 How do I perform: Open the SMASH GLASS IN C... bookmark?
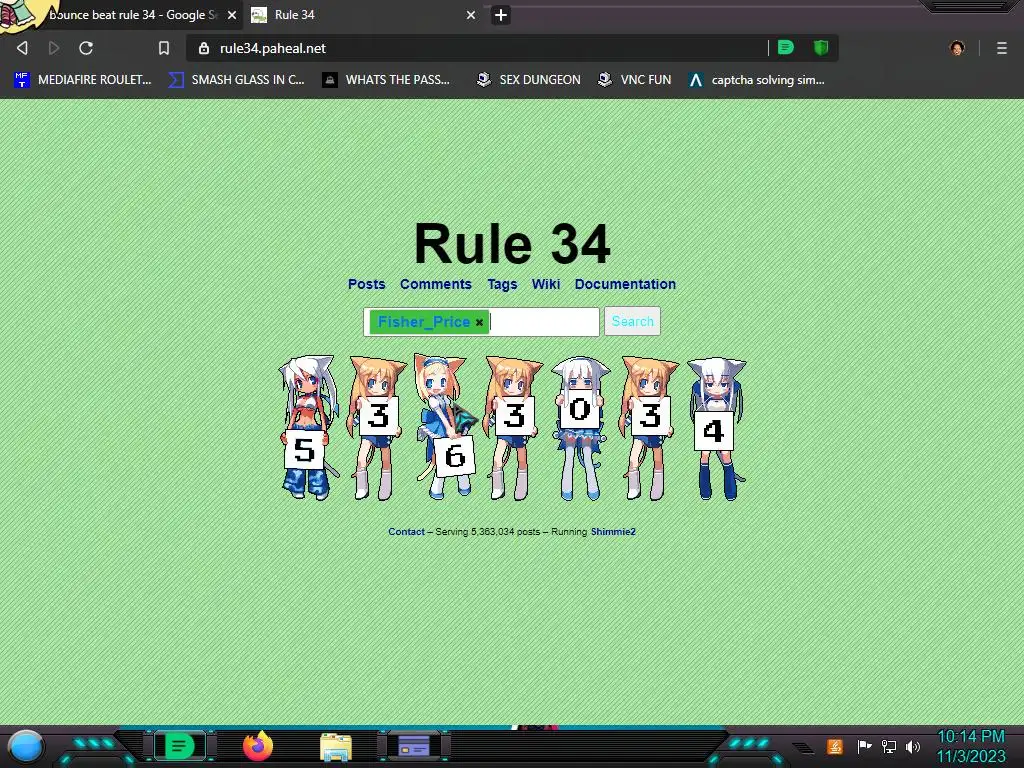[x=236, y=80]
